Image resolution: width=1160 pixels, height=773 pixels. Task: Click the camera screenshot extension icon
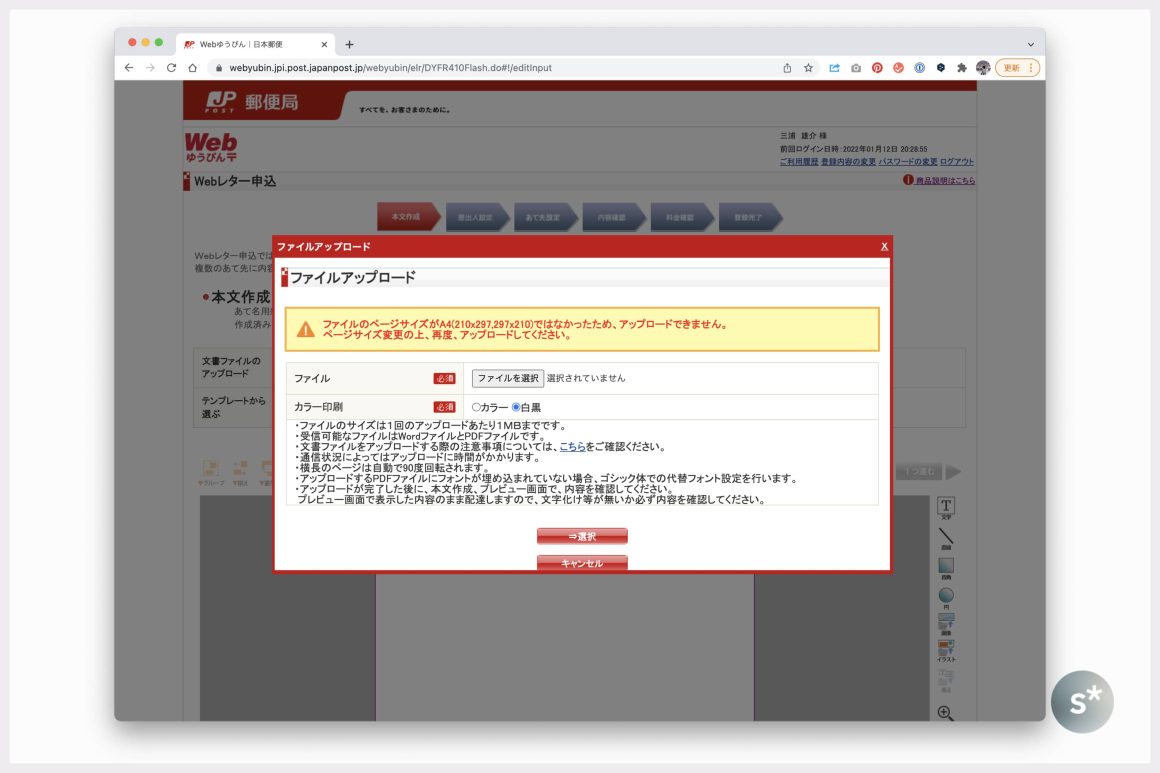(x=856, y=68)
